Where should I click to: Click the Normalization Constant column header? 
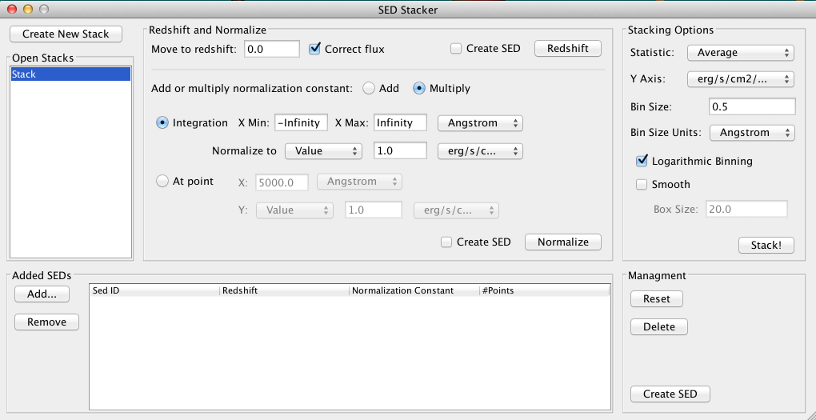414,291
